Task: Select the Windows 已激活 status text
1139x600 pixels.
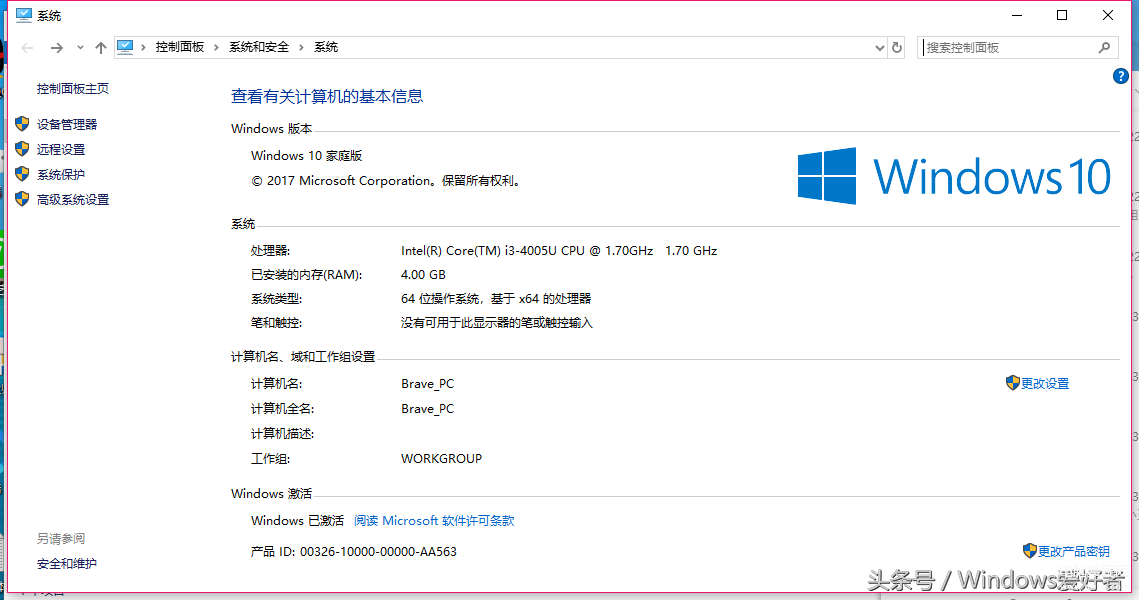Action: [x=297, y=521]
